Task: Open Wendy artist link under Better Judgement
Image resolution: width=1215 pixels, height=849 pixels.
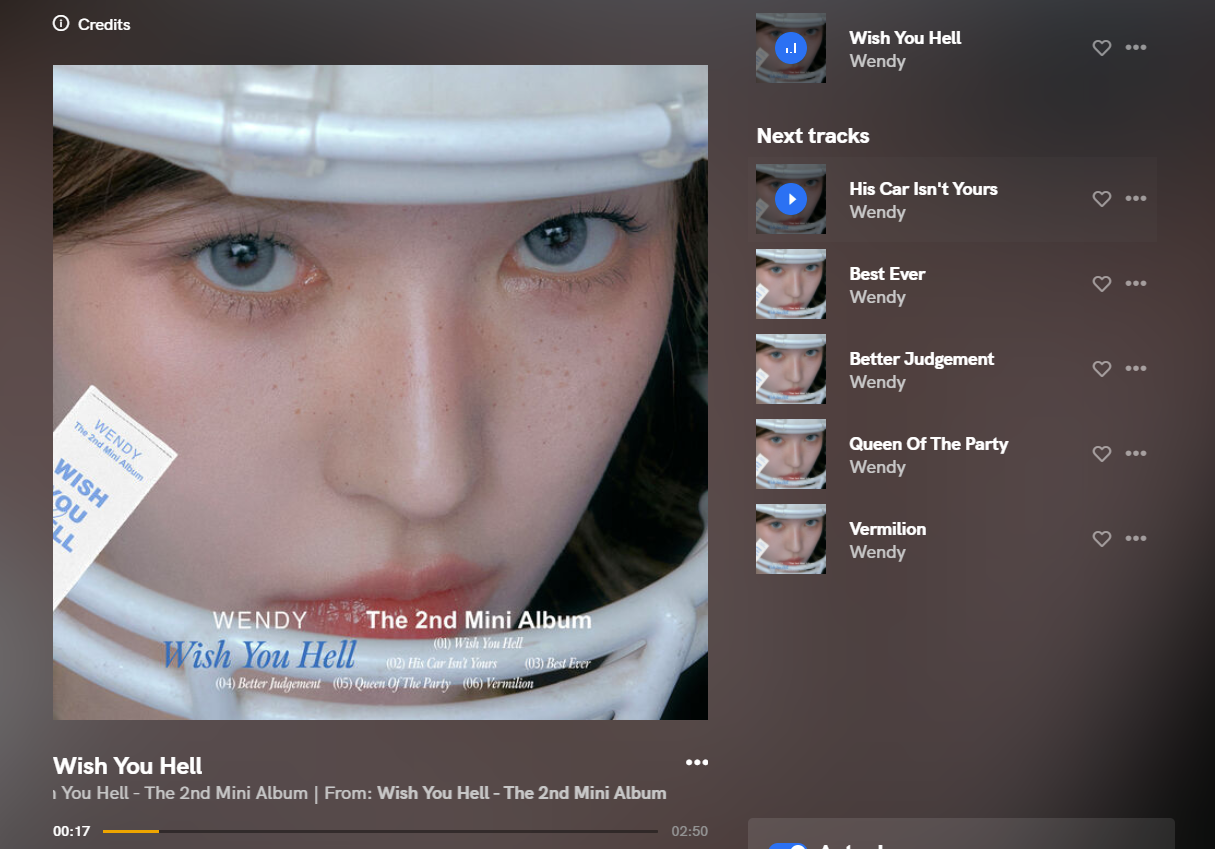Action: coord(877,382)
